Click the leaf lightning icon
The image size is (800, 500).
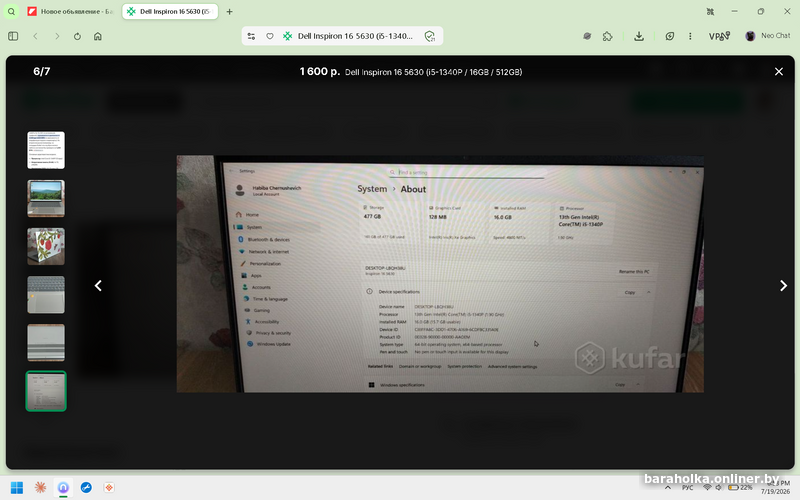pos(670,36)
